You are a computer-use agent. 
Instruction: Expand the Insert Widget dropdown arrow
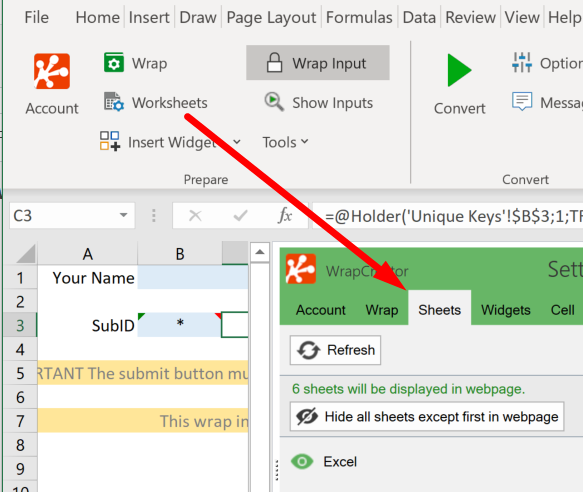tap(237, 142)
